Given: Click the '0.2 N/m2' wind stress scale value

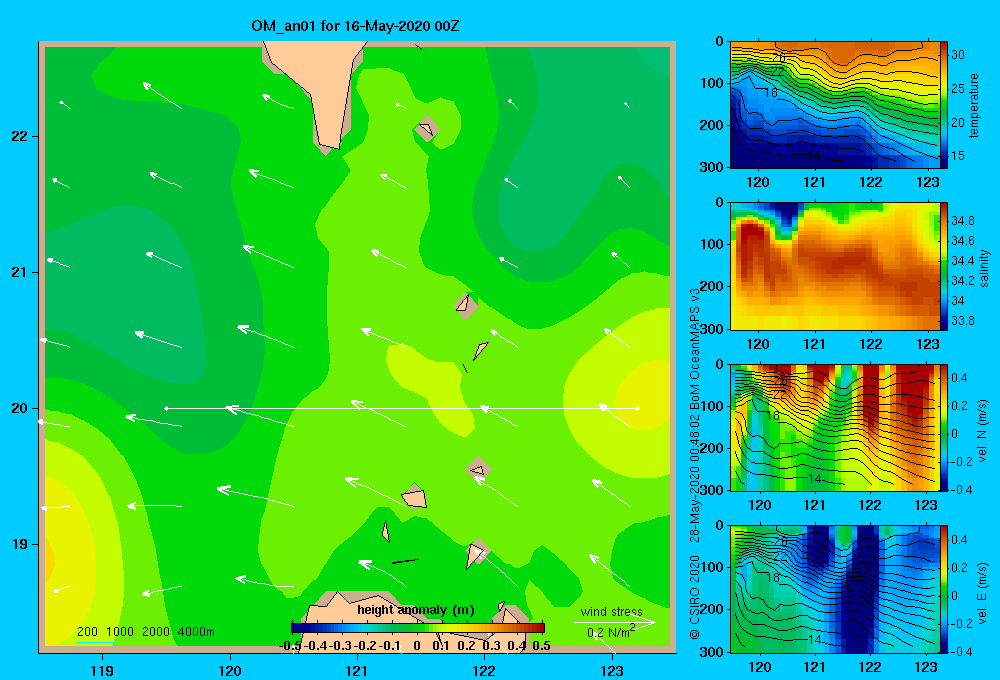Looking at the screenshot, I should [x=610, y=632].
